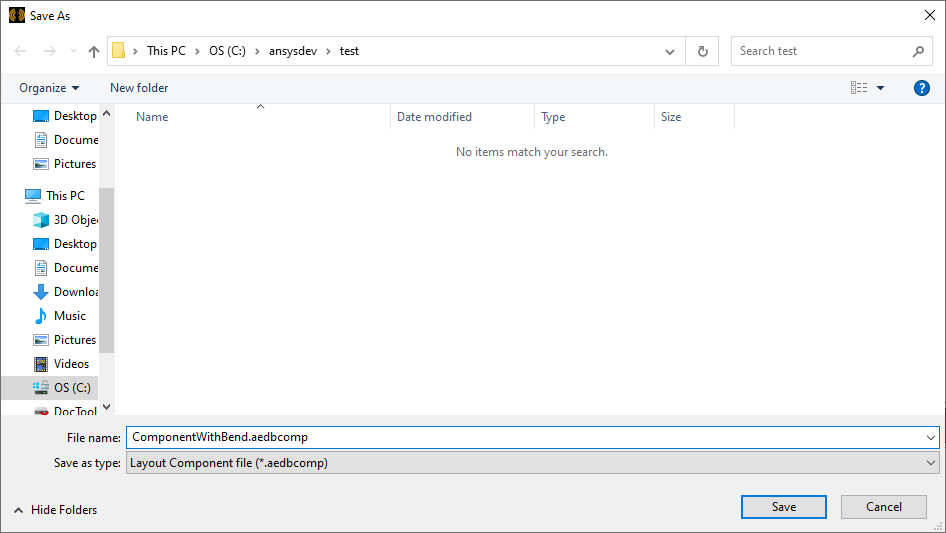
Task: Click the search magnifier icon
Action: click(918, 51)
